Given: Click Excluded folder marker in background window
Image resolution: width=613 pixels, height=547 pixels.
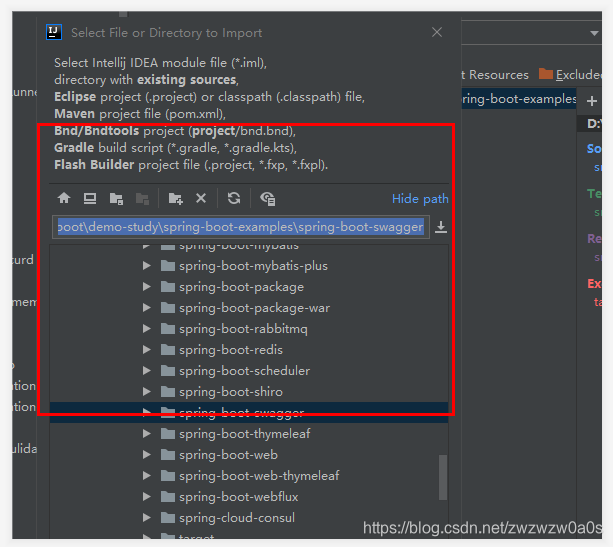Looking at the screenshot, I should (x=570, y=74).
